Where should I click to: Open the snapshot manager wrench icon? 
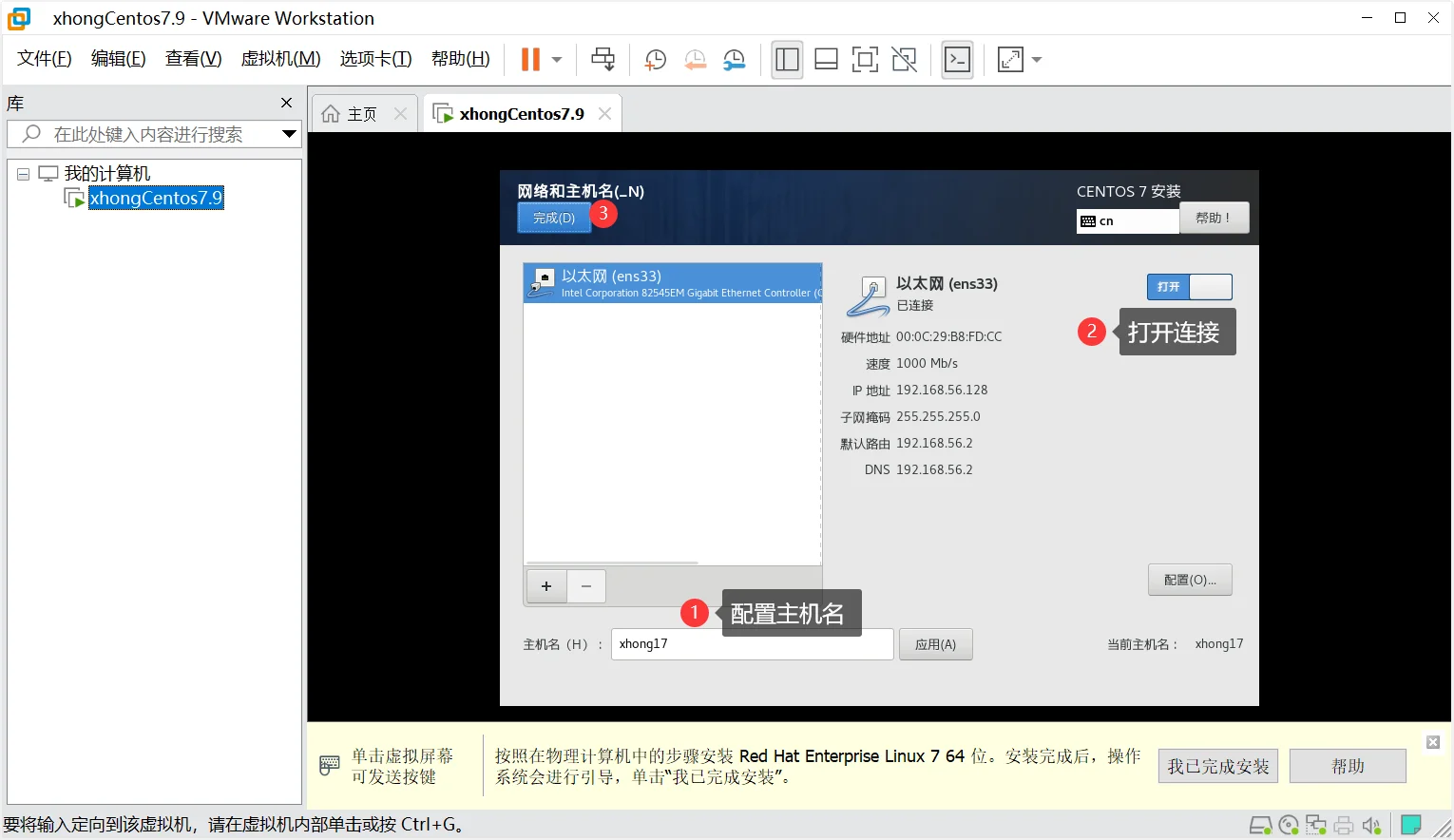click(734, 60)
